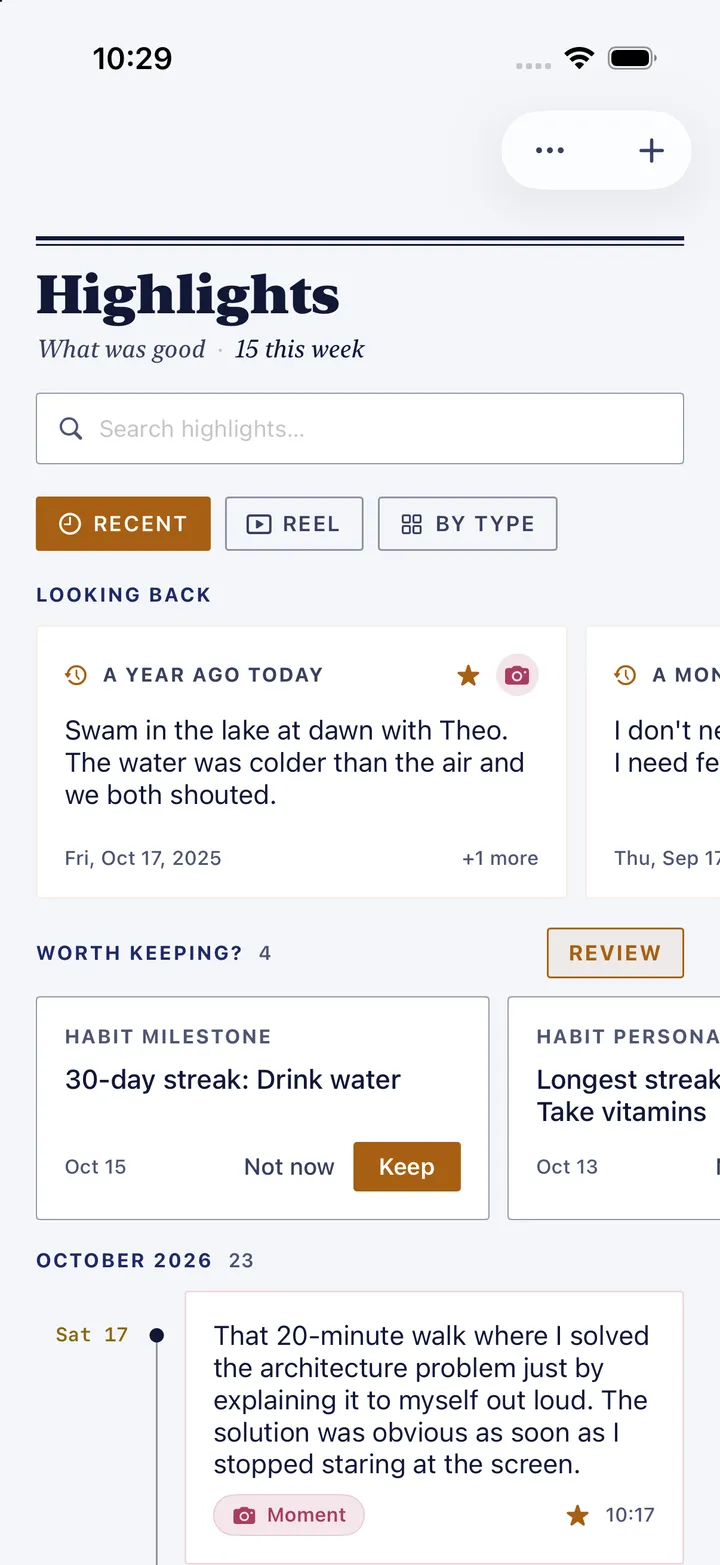Tap the camera icon on year-ago card
The height and width of the screenshot is (1565, 720).
[x=517, y=676]
